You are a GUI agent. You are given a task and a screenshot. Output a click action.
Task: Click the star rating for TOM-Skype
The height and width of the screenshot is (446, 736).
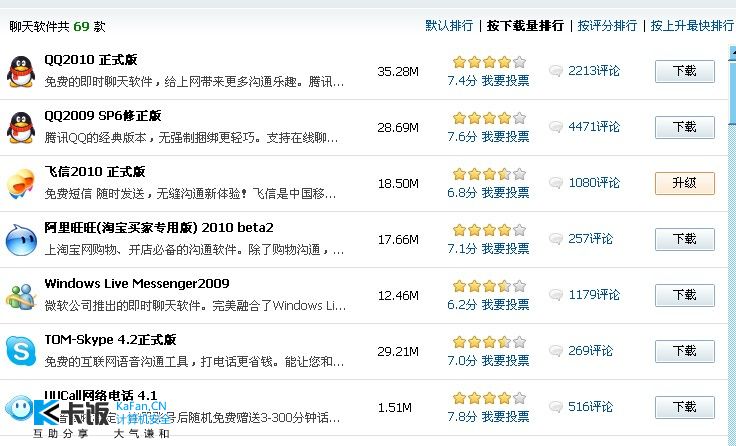(x=489, y=342)
